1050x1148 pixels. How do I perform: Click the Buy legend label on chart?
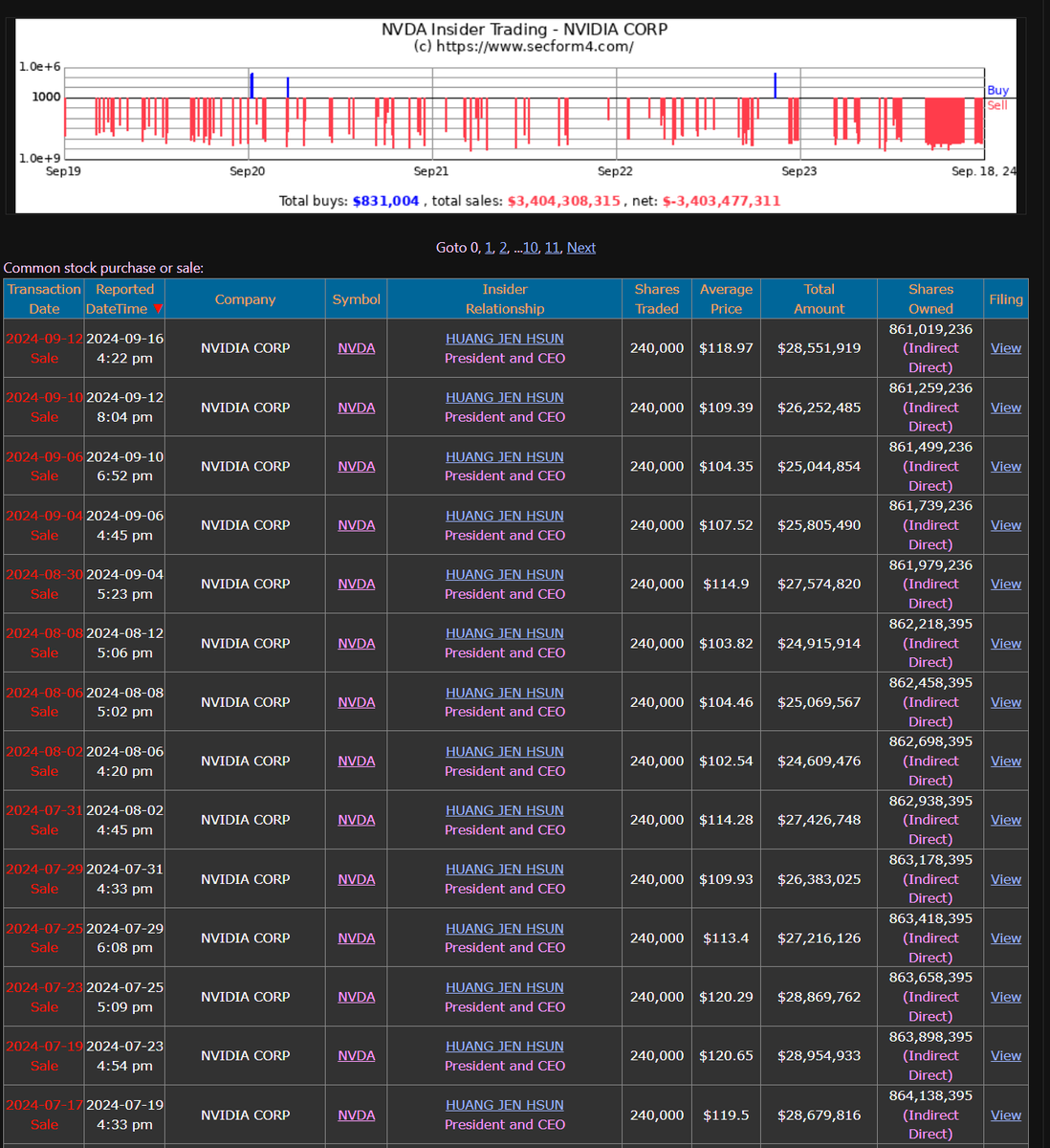[x=997, y=90]
